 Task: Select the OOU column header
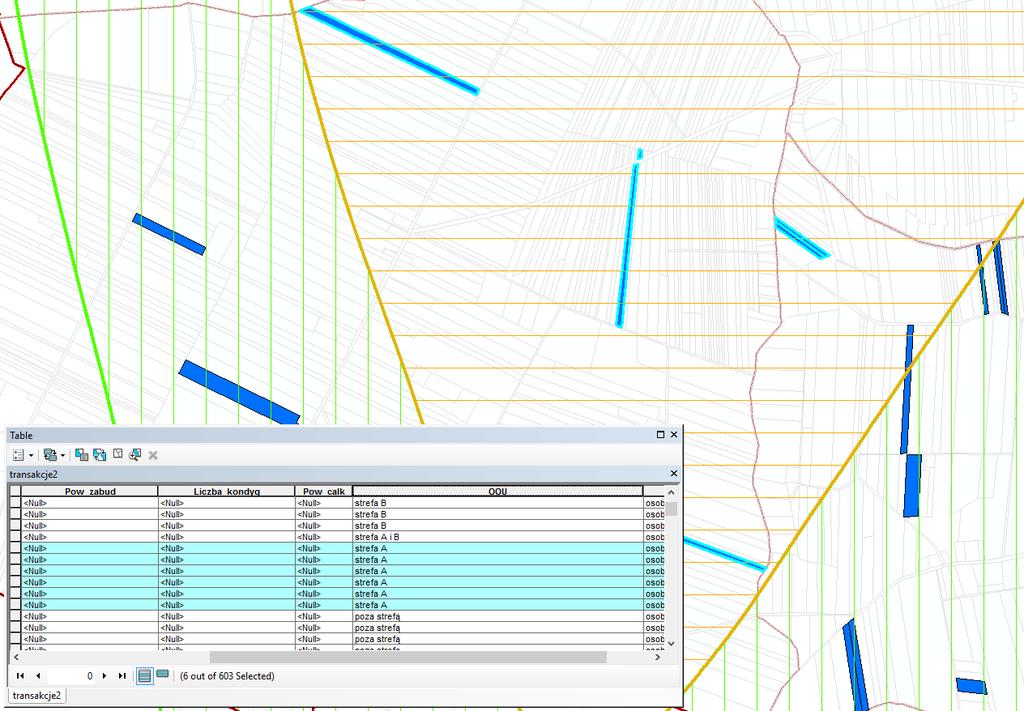pyautogui.click(x=498, y=491)
